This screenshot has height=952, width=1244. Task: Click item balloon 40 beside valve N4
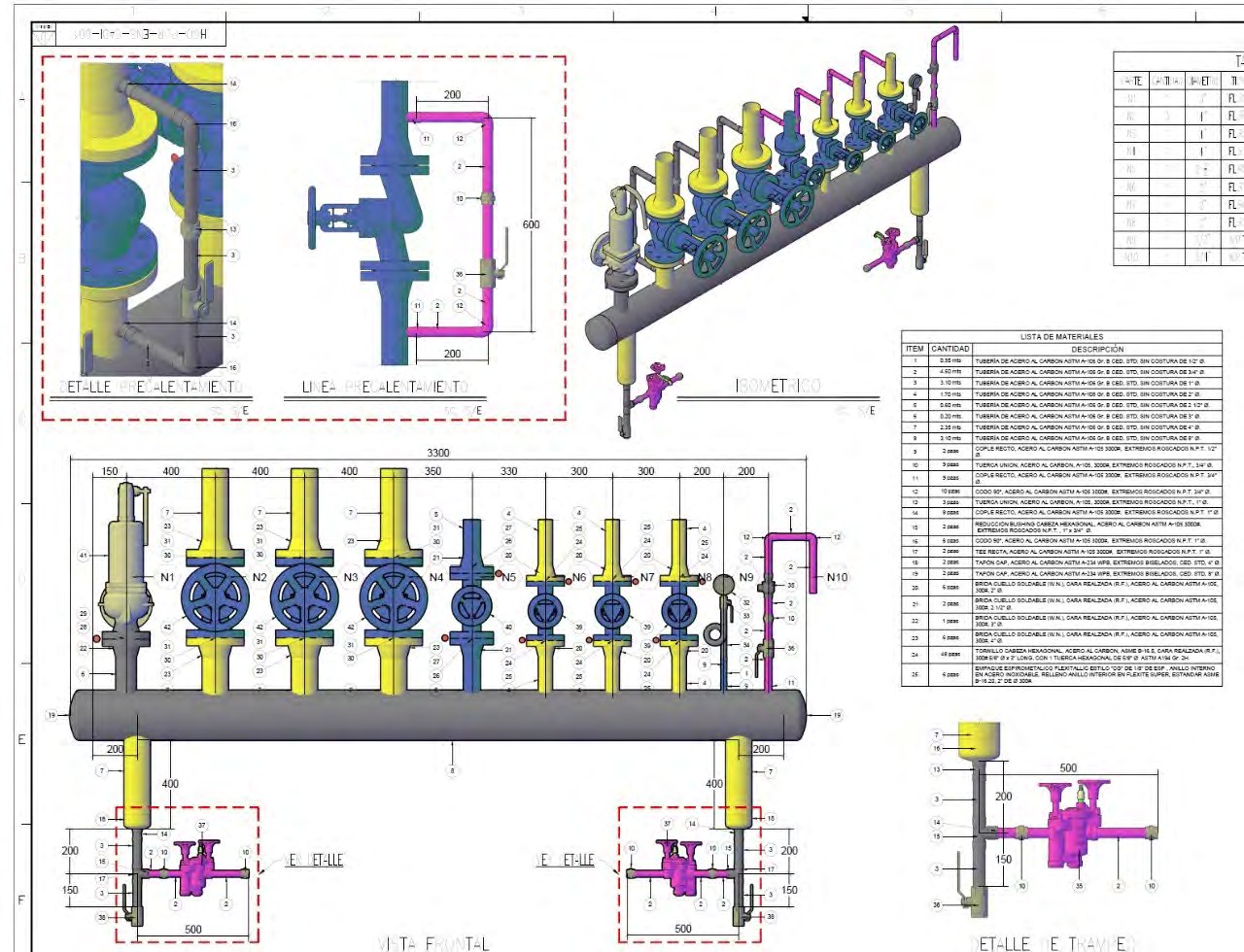click(508, 627)
